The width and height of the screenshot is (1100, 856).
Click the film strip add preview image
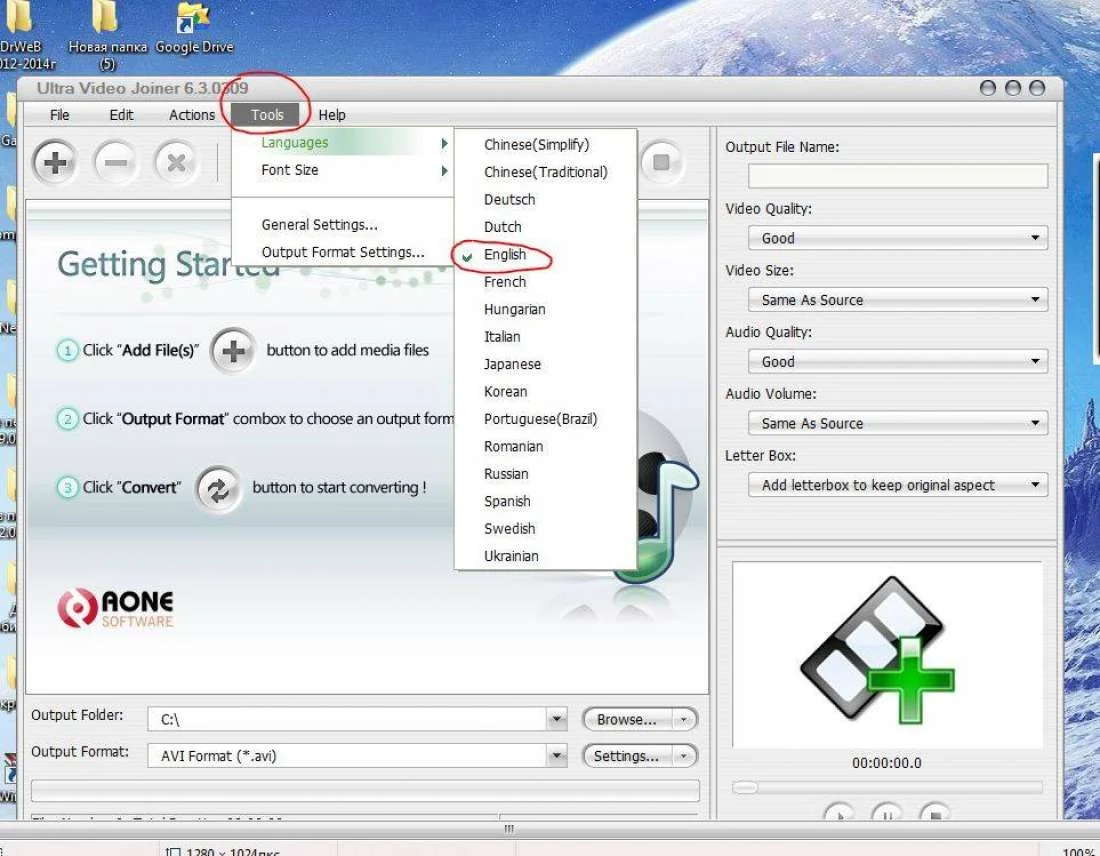coord(878,650)
